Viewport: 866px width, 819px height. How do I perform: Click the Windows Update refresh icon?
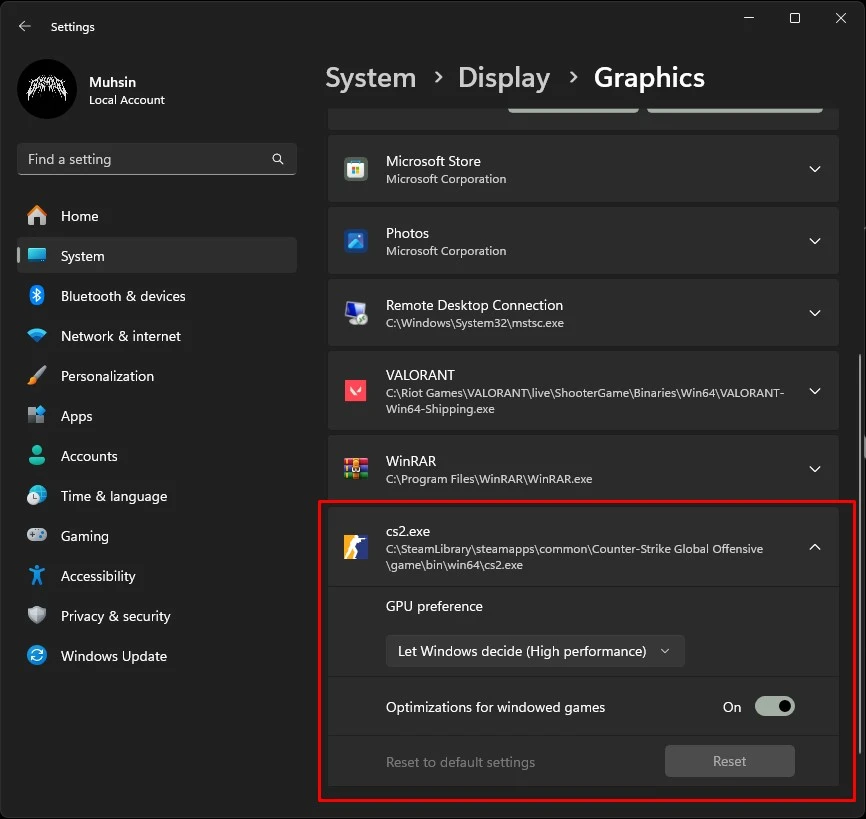tap(37, 656)
